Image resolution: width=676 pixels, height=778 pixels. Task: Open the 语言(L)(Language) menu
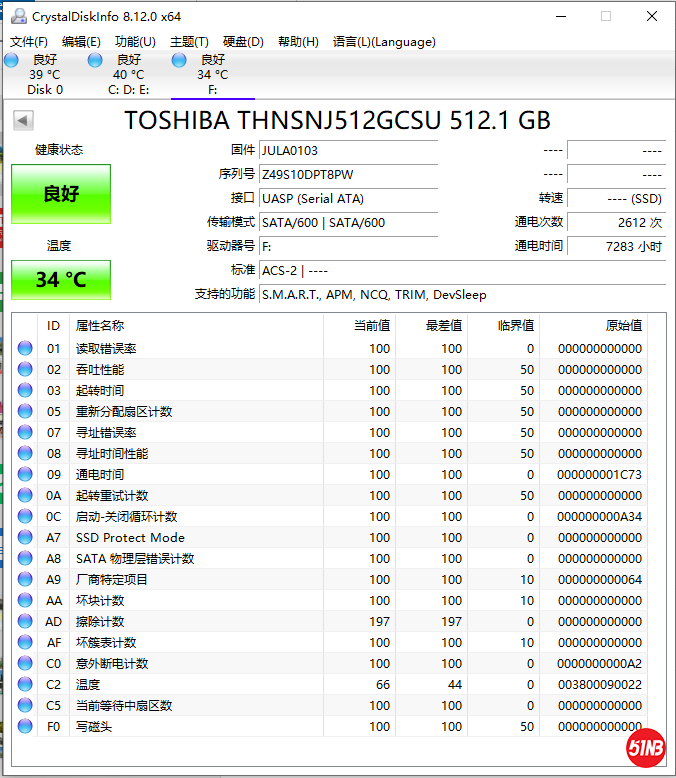(x=384, y=42)
